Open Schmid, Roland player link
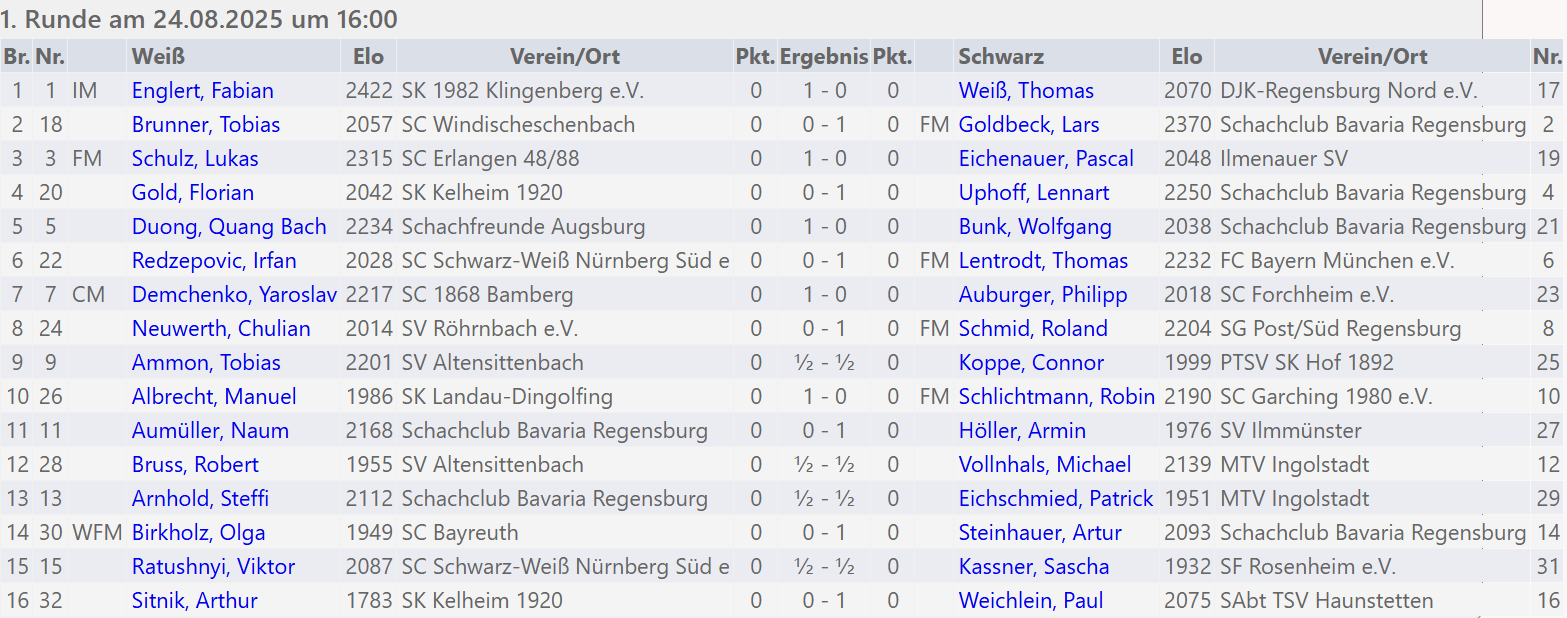This screenshot has width=1567, height=618. [1033, 329]
